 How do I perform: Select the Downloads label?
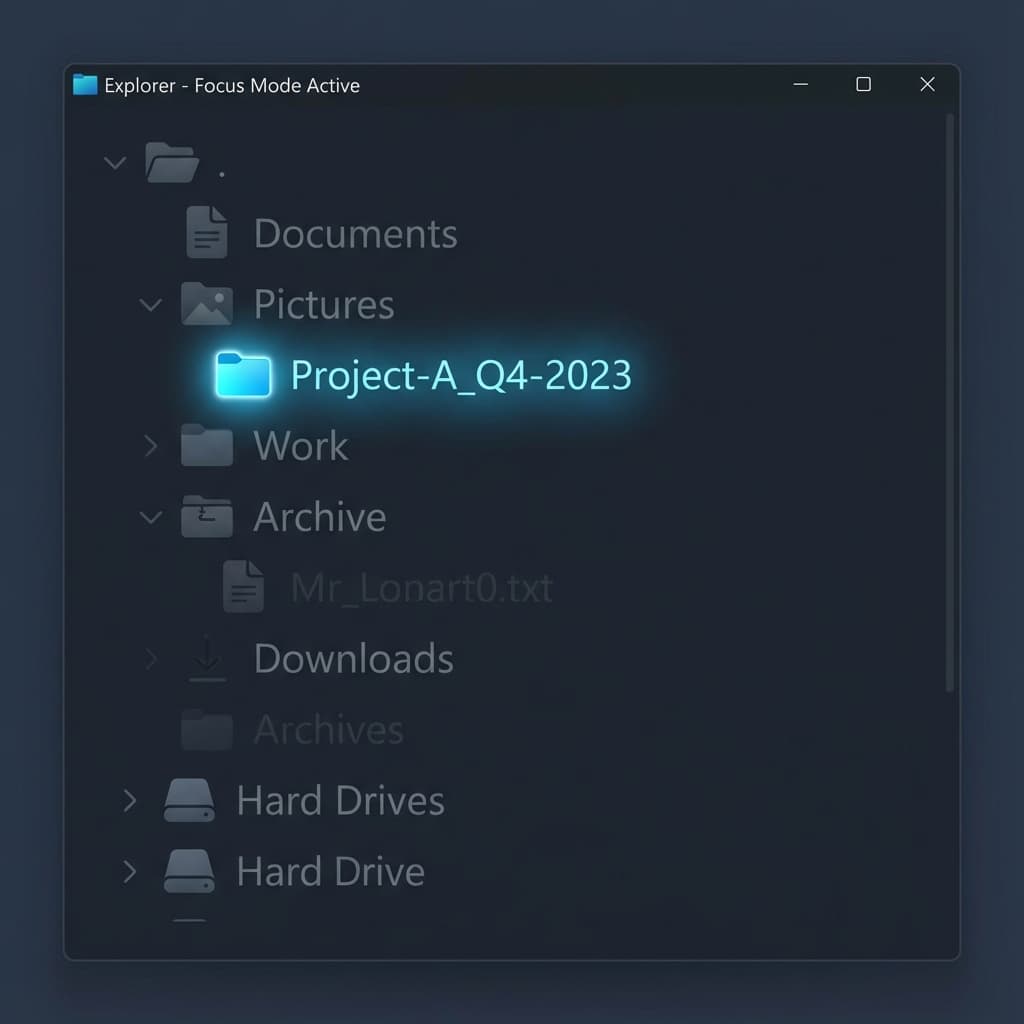[353, 658]
